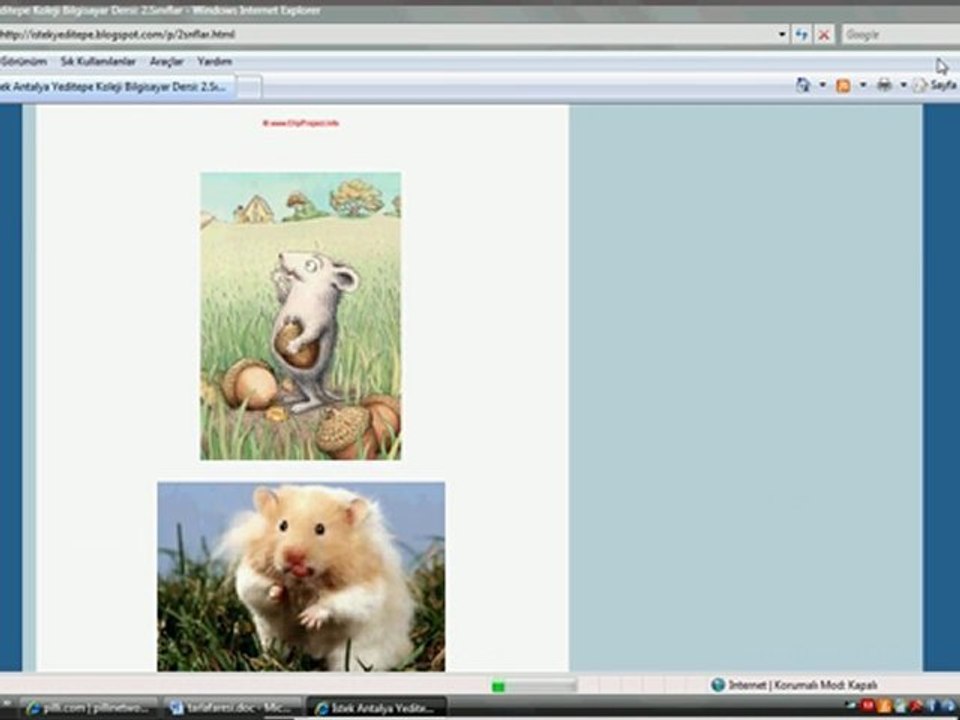Open the Yardım menu
960x720 pixels.
tap(214, 61)
